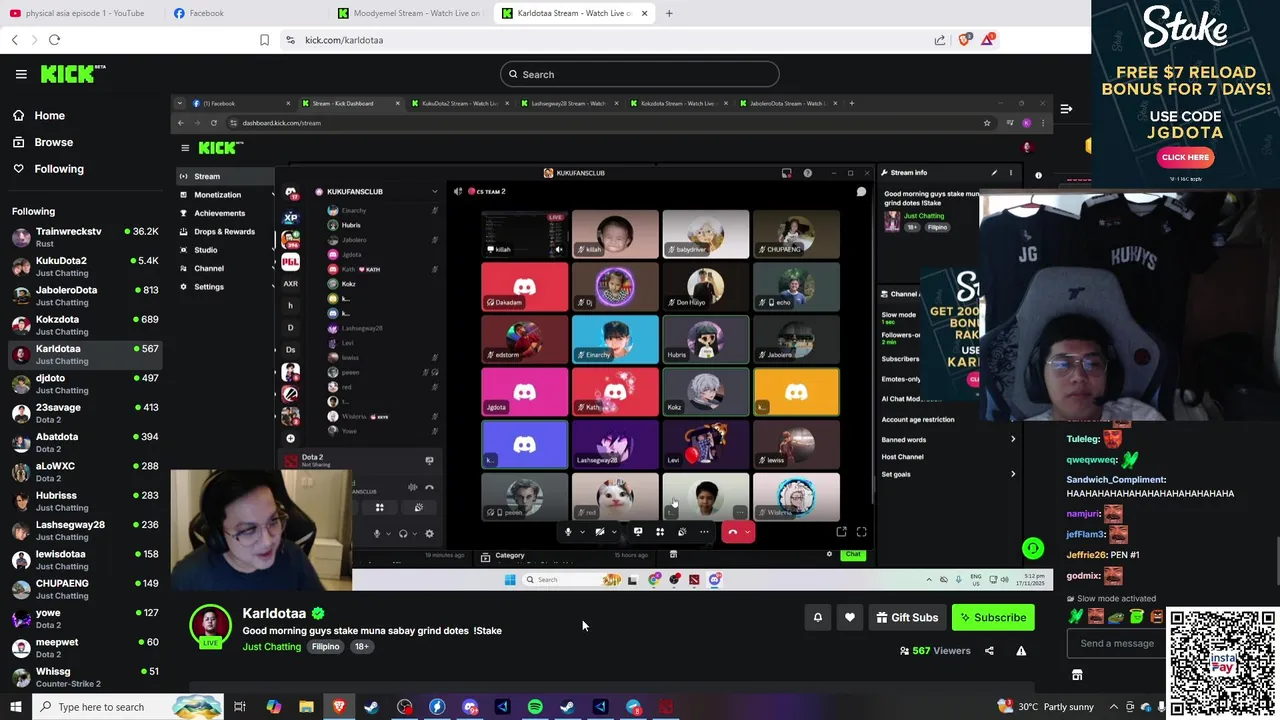Reload the Kick page
The width and height of the screenshot is (1280, 720).
[x=54, y=40]
